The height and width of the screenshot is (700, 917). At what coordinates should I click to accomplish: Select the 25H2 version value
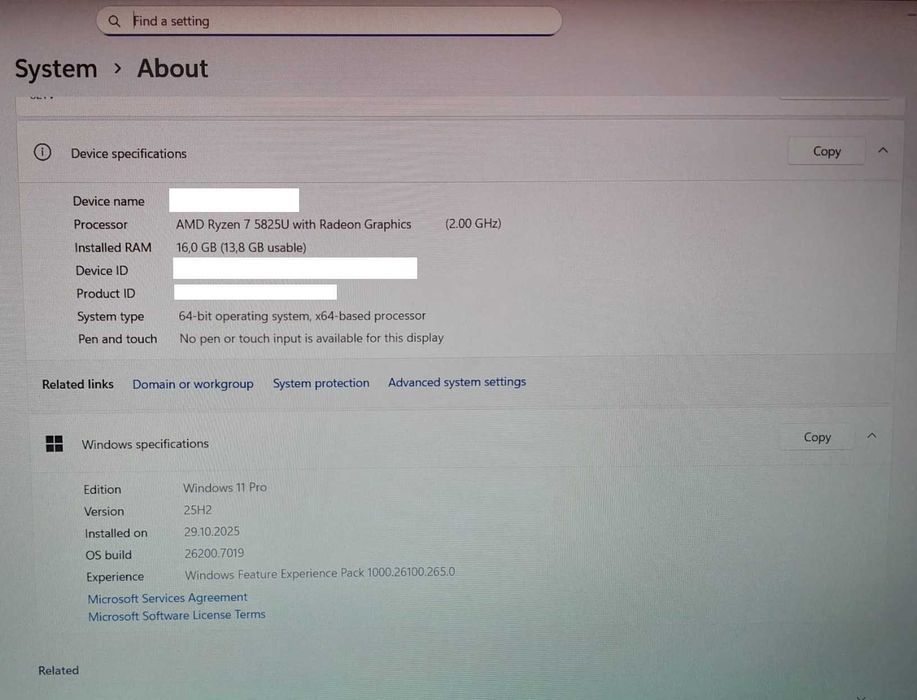[x=198, y=509]
